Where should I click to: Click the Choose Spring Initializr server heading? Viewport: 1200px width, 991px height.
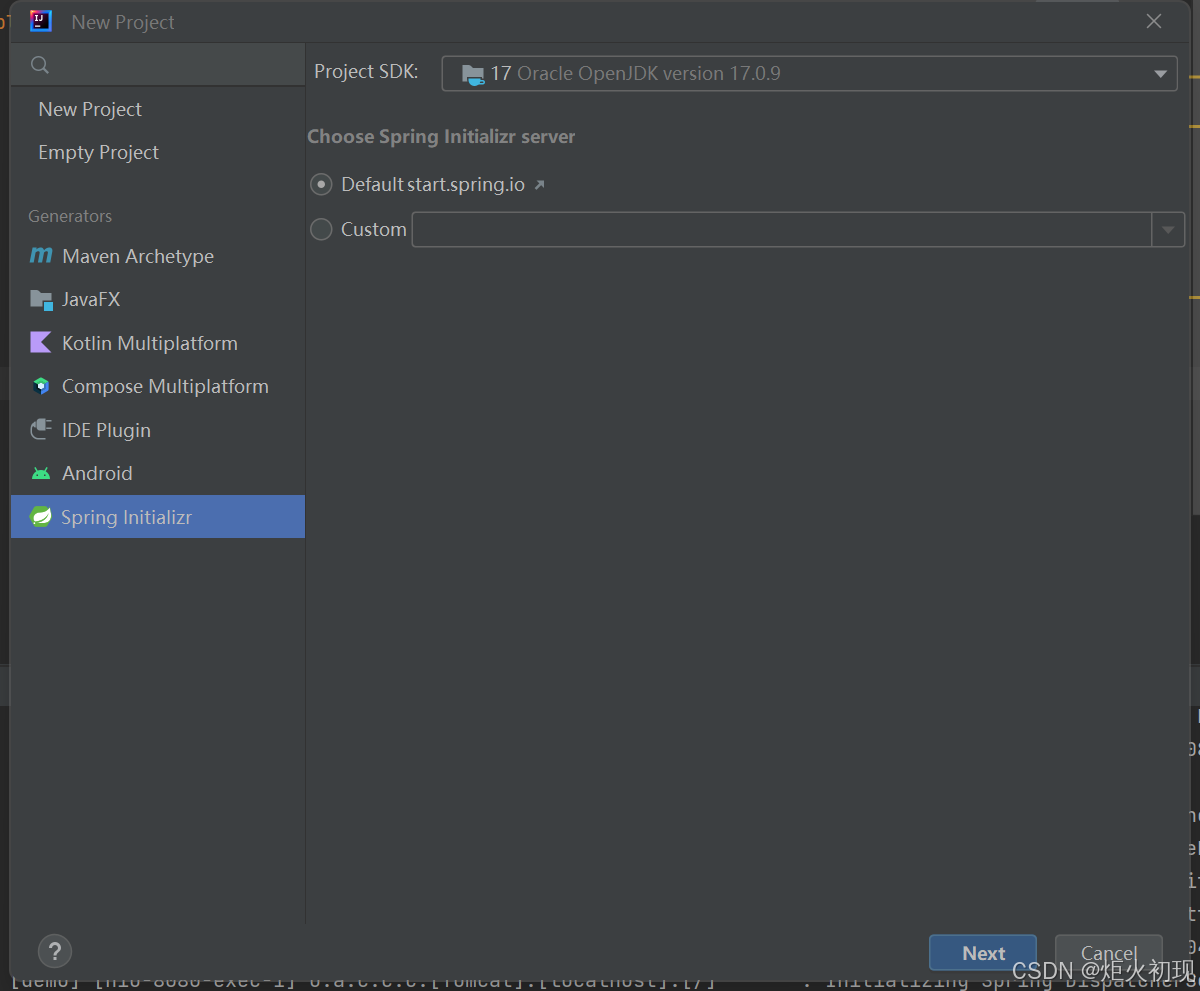(441, 137)
